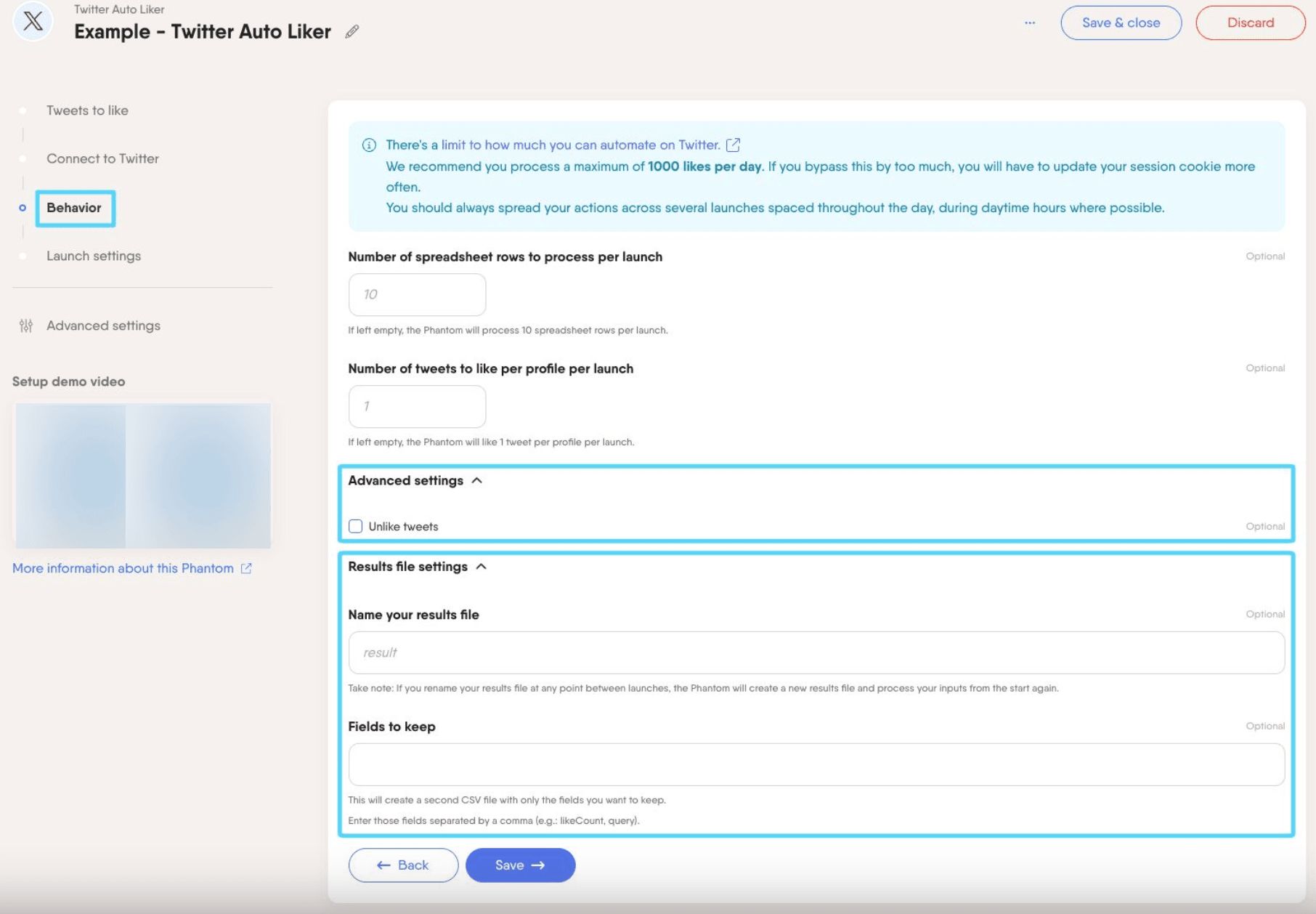
Task: Click the X (Twitter) logo icon
Action: tap(33, 21)
